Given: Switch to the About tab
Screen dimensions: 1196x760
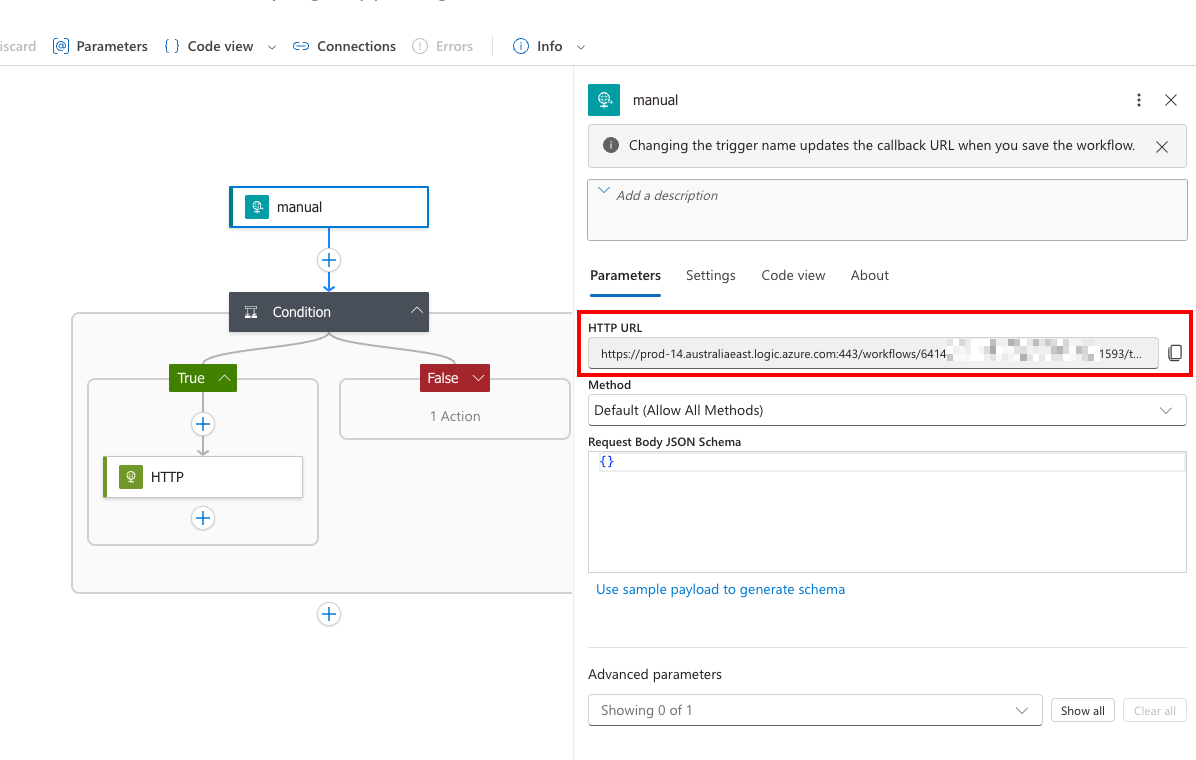Looking at the screenshot, I should (869, 275).
